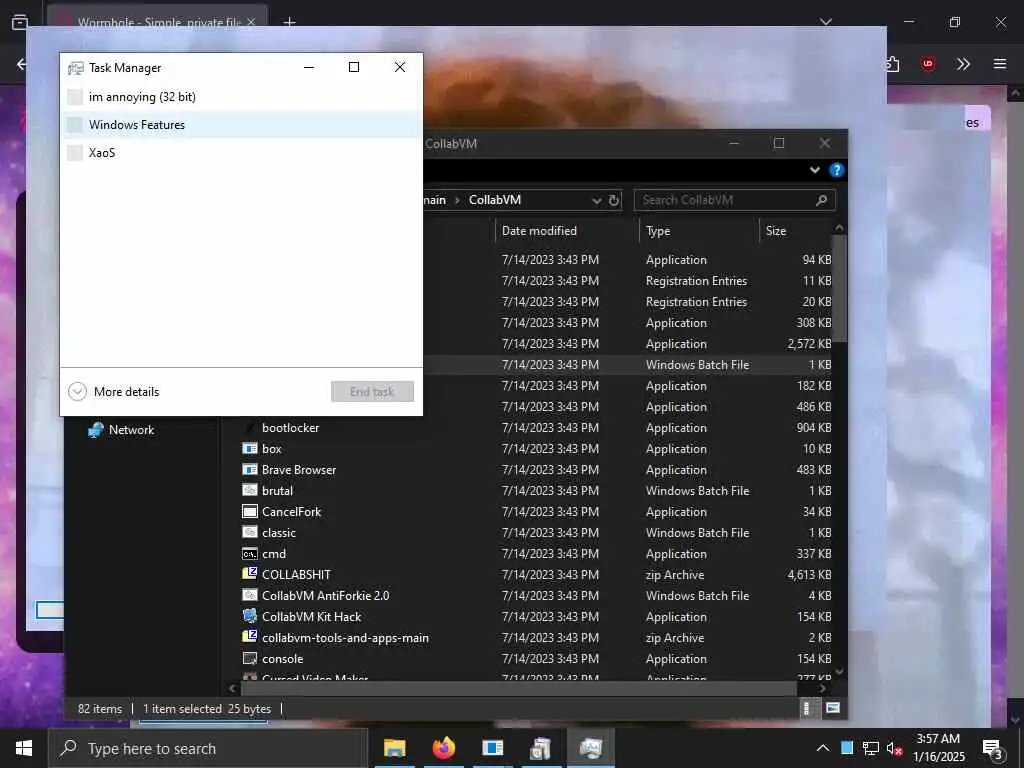Select the box application icon
The height and width of the screenshot is (768, 1024).
[x=249, y=449]
